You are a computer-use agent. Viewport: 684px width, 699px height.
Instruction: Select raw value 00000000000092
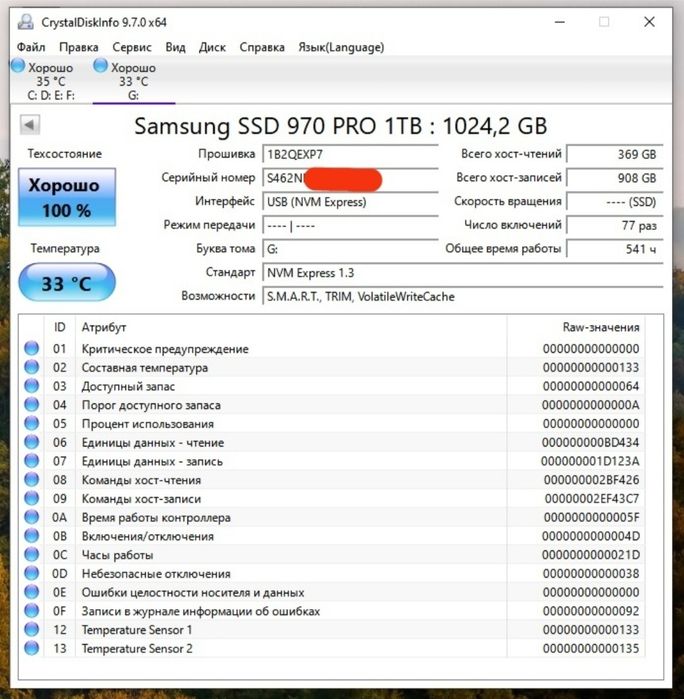point(591,611)
